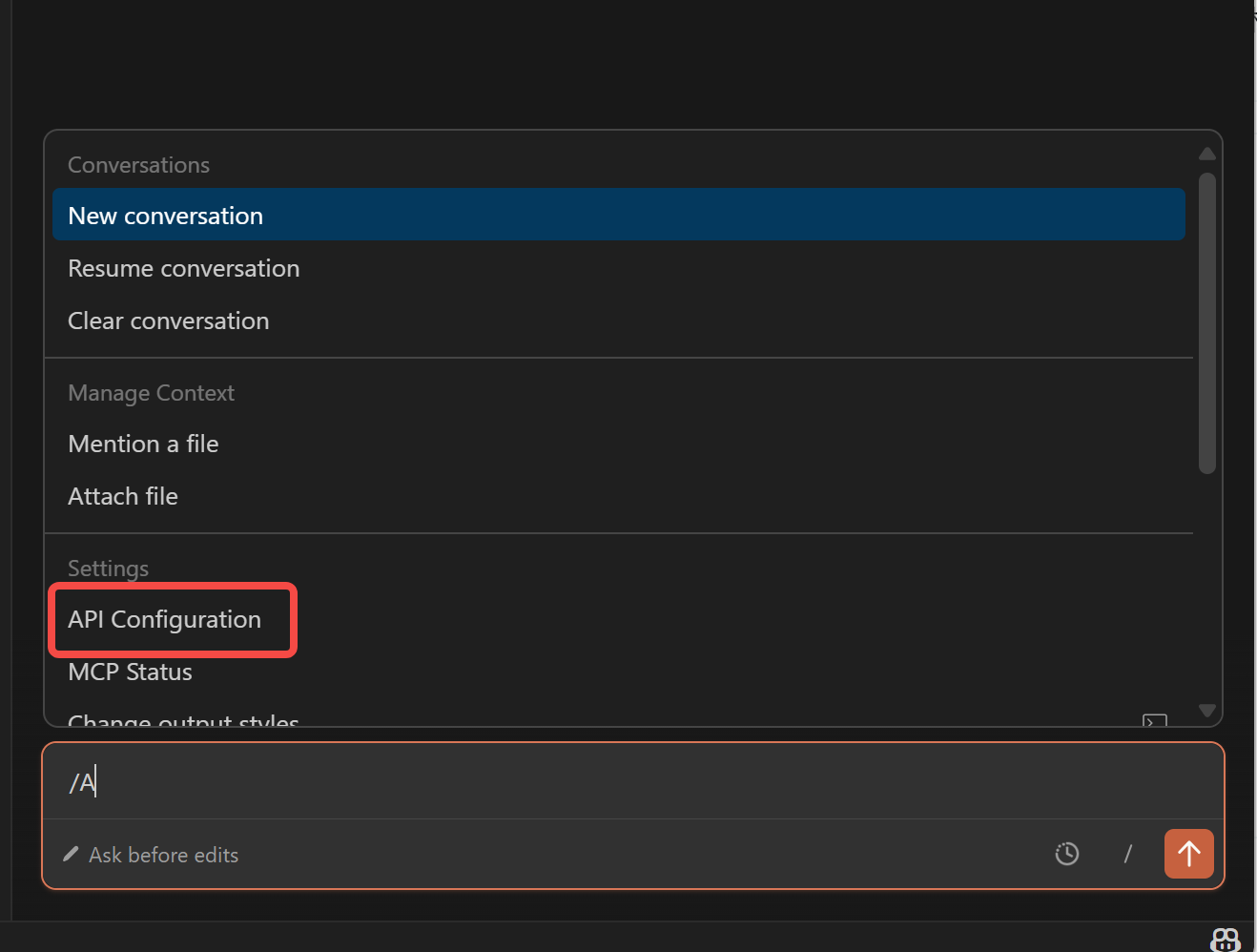This screenshot has height=952, width=1257.
Task: Choose Resume conversation
Action: [184, 269]
